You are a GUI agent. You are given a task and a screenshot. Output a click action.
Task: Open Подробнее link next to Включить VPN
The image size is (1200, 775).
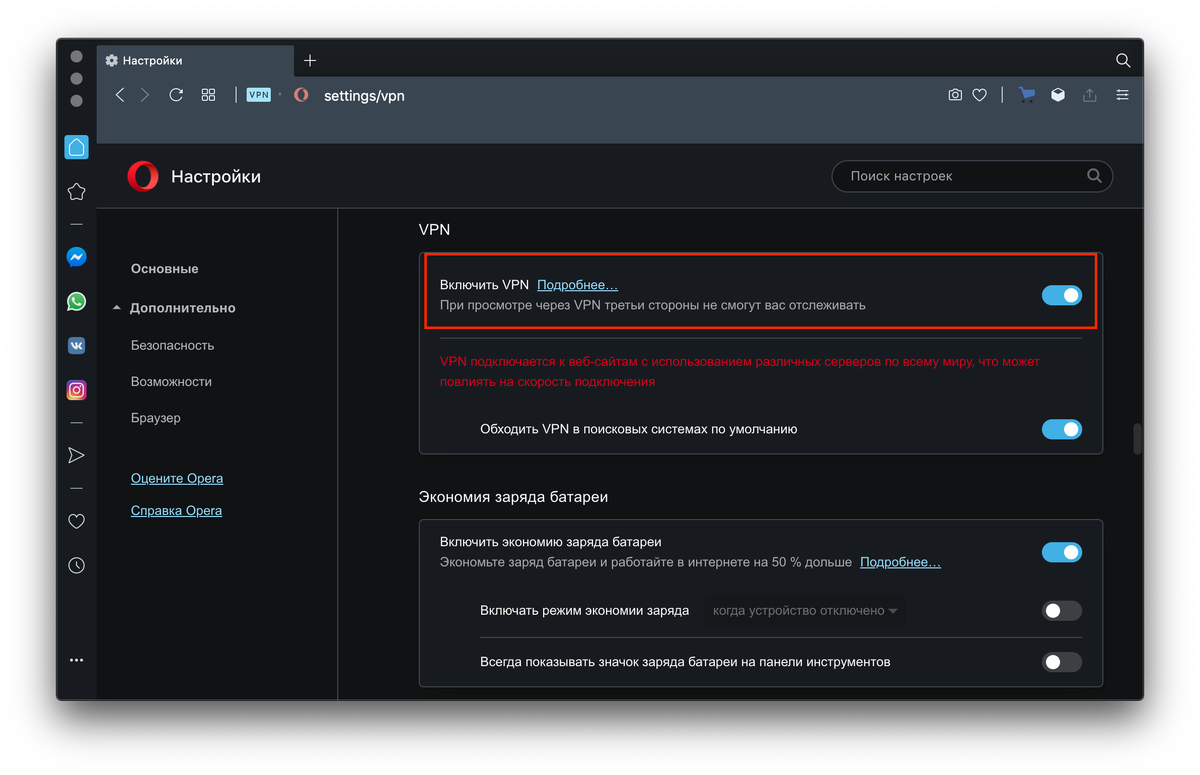(x=578, y=285)
